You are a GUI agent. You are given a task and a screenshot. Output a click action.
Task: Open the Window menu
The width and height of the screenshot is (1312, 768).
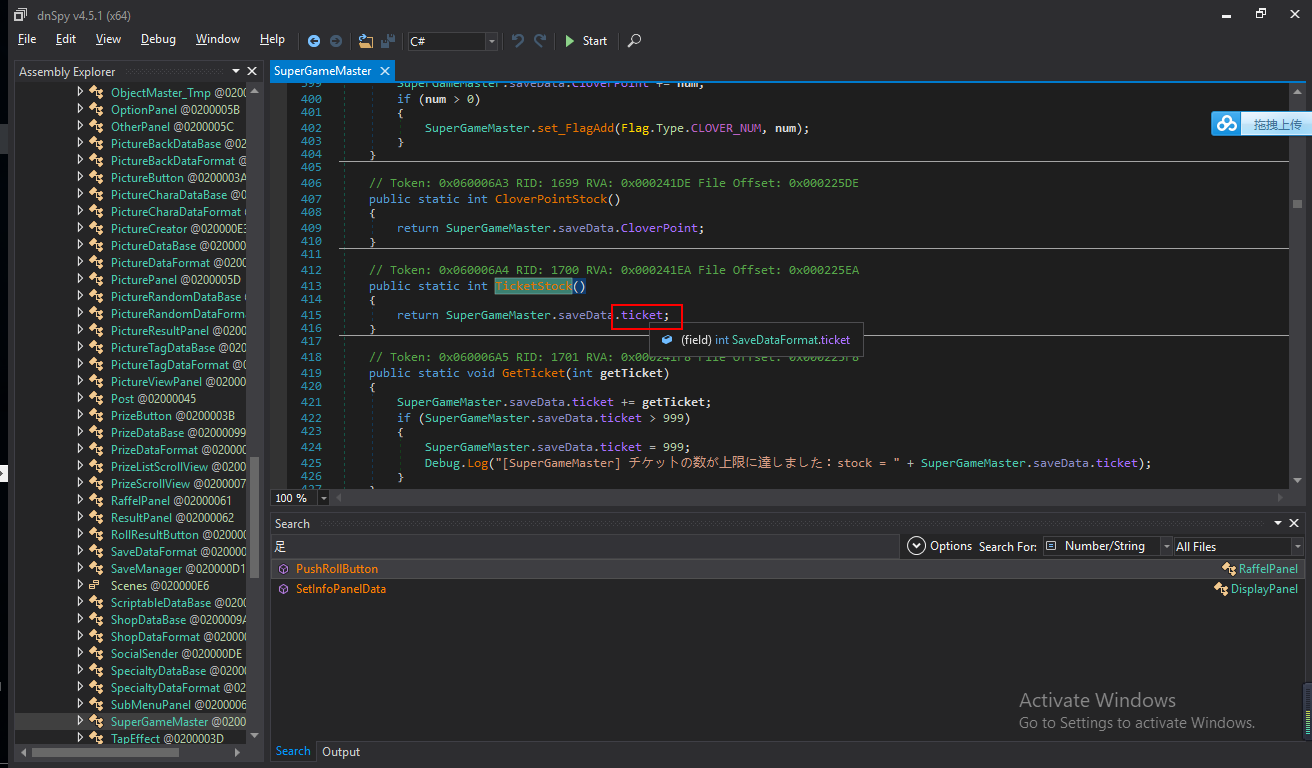(x=218, y=39)
